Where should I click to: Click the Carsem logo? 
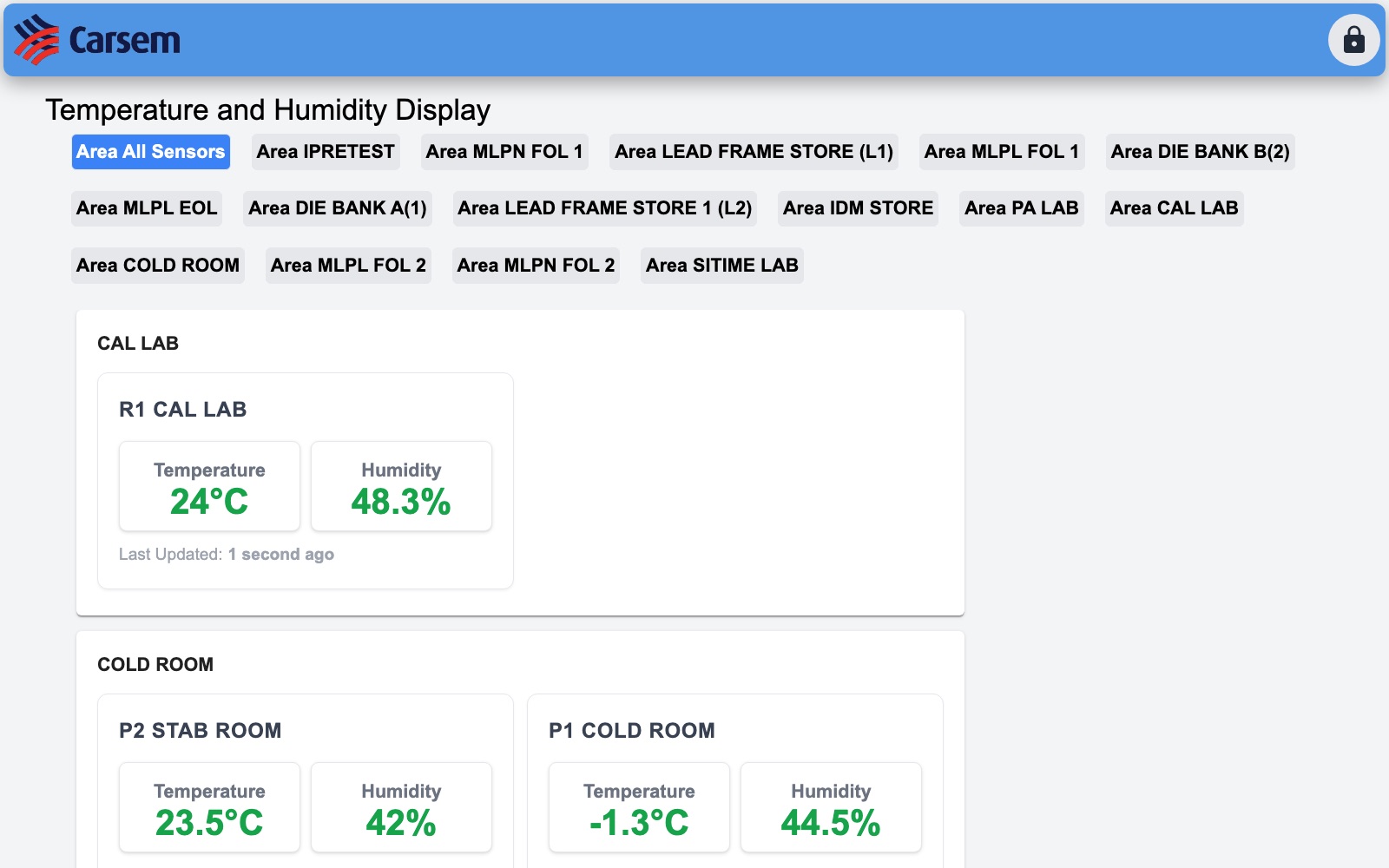(x=97, y=40)
